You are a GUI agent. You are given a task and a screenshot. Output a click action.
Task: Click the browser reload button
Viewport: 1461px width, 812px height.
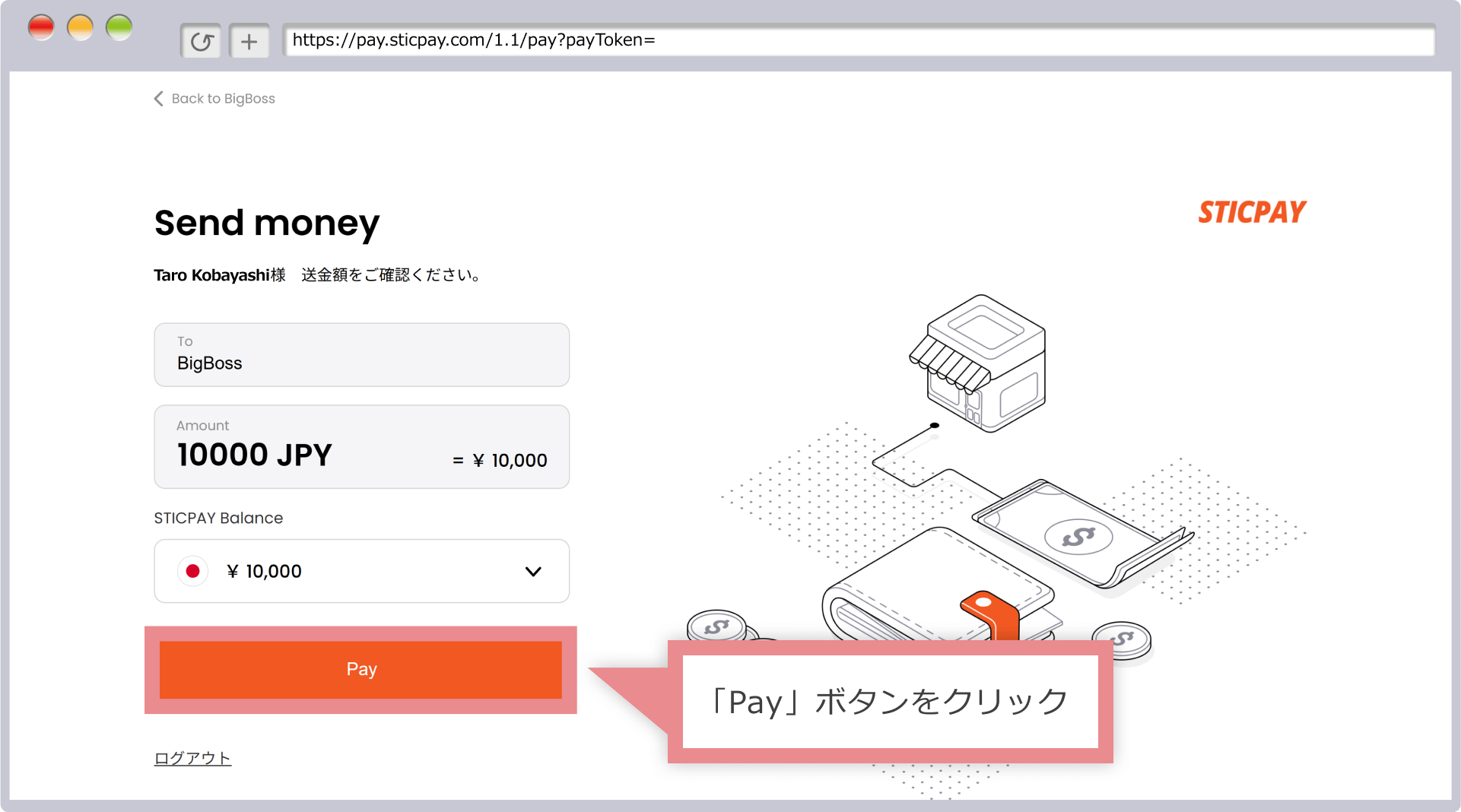(x=201, y=41)
